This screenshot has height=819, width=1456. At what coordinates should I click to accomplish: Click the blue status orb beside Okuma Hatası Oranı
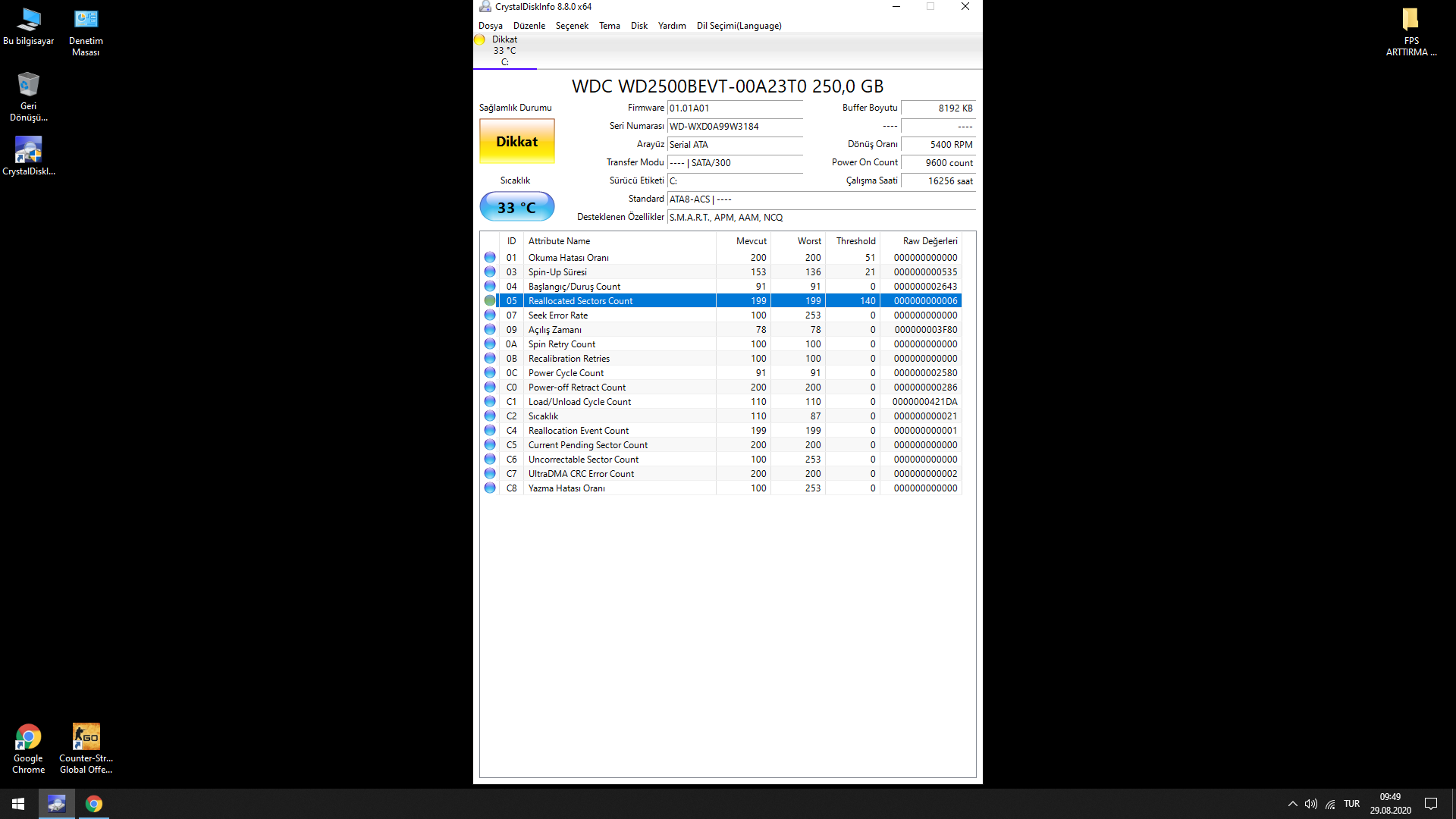(490, 258)
